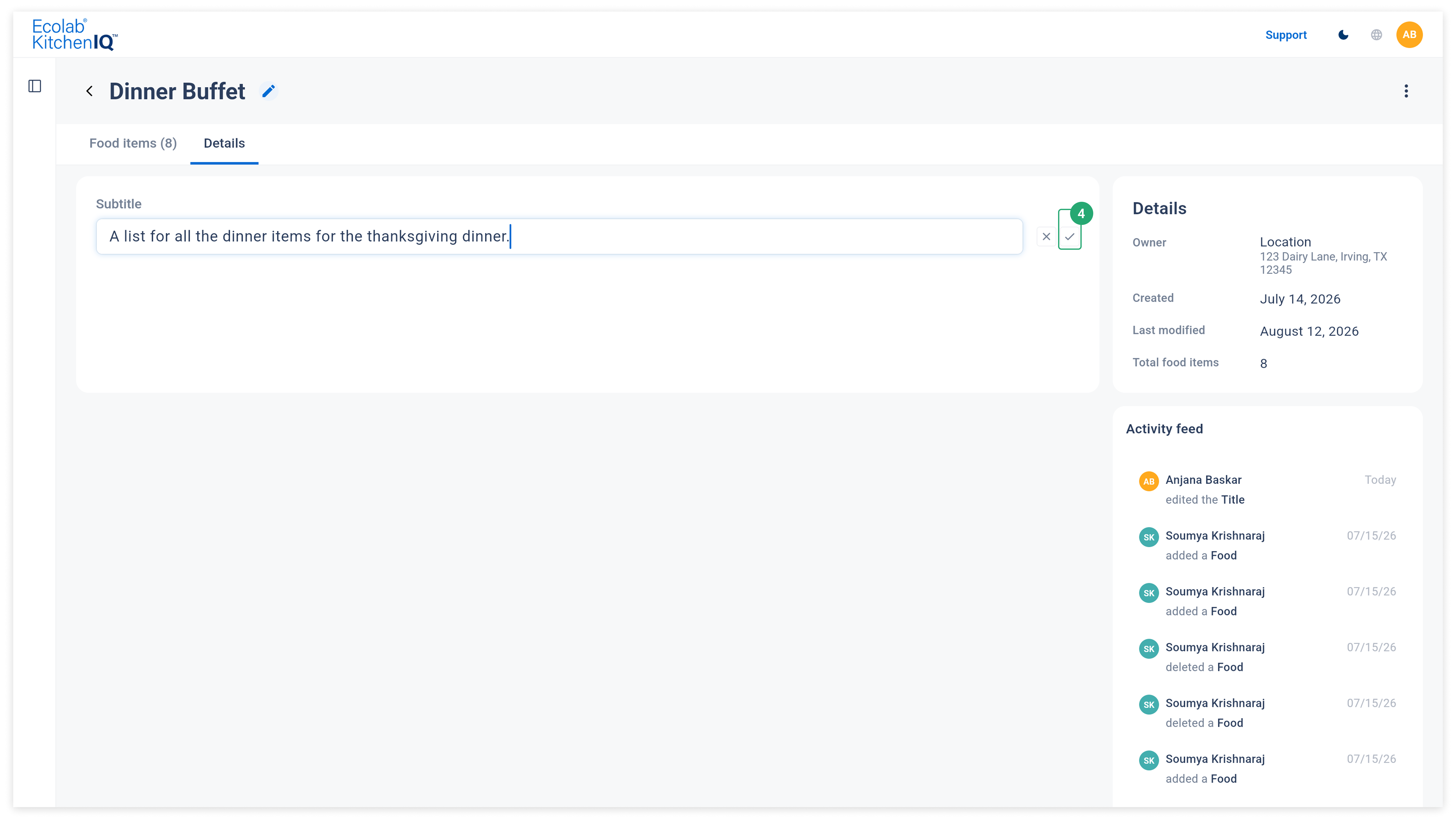Click the address '123 Dairy Lane, Irving, TX'
The height and width of the screenshot is (822, 1456).
click(x=1323, y=257)
